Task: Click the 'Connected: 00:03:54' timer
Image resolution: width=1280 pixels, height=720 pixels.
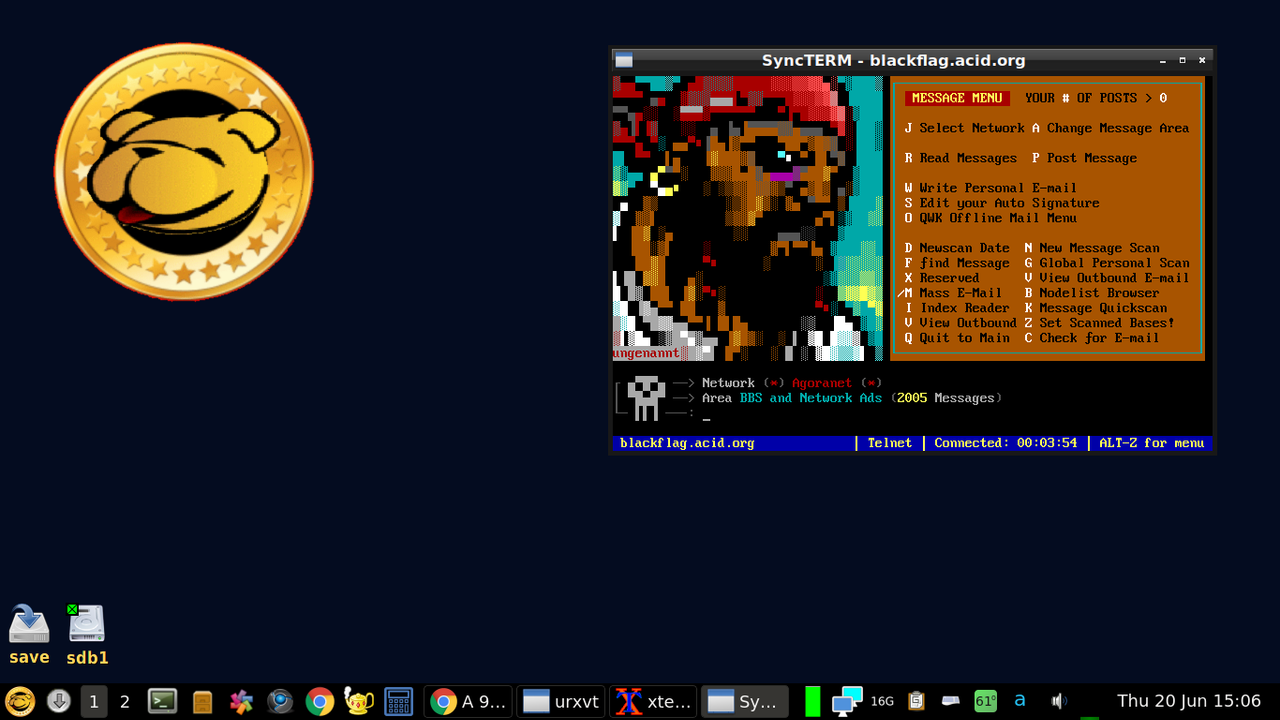Action: tap(1006, 443)
